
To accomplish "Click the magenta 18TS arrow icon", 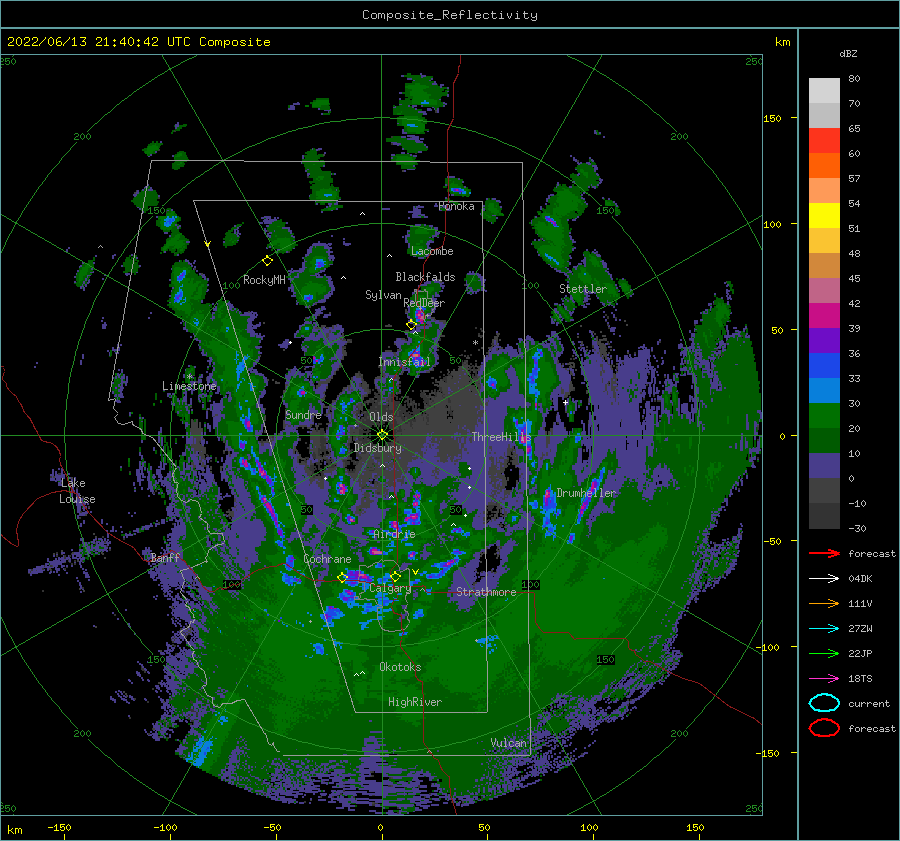I will (824, 678).
